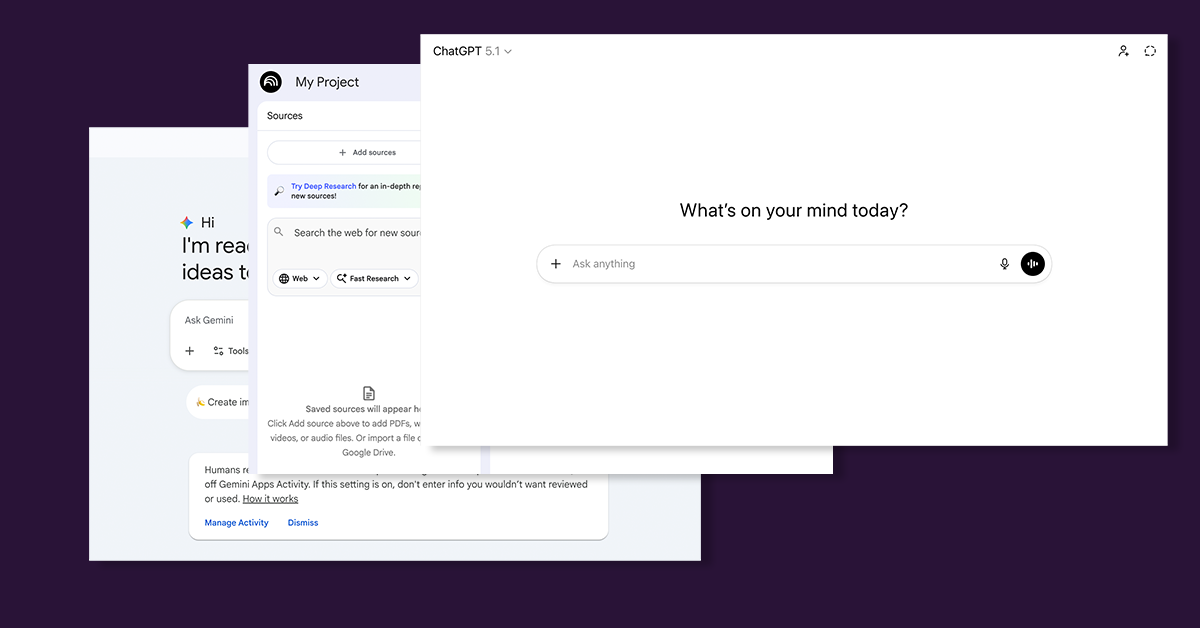Click the microphone icon in ChatGPT's input bar

tap(1004, 263)
